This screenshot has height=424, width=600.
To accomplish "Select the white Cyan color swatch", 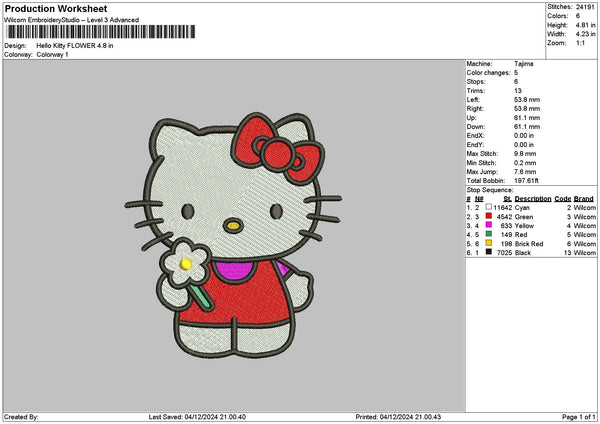I will [489, 207].
